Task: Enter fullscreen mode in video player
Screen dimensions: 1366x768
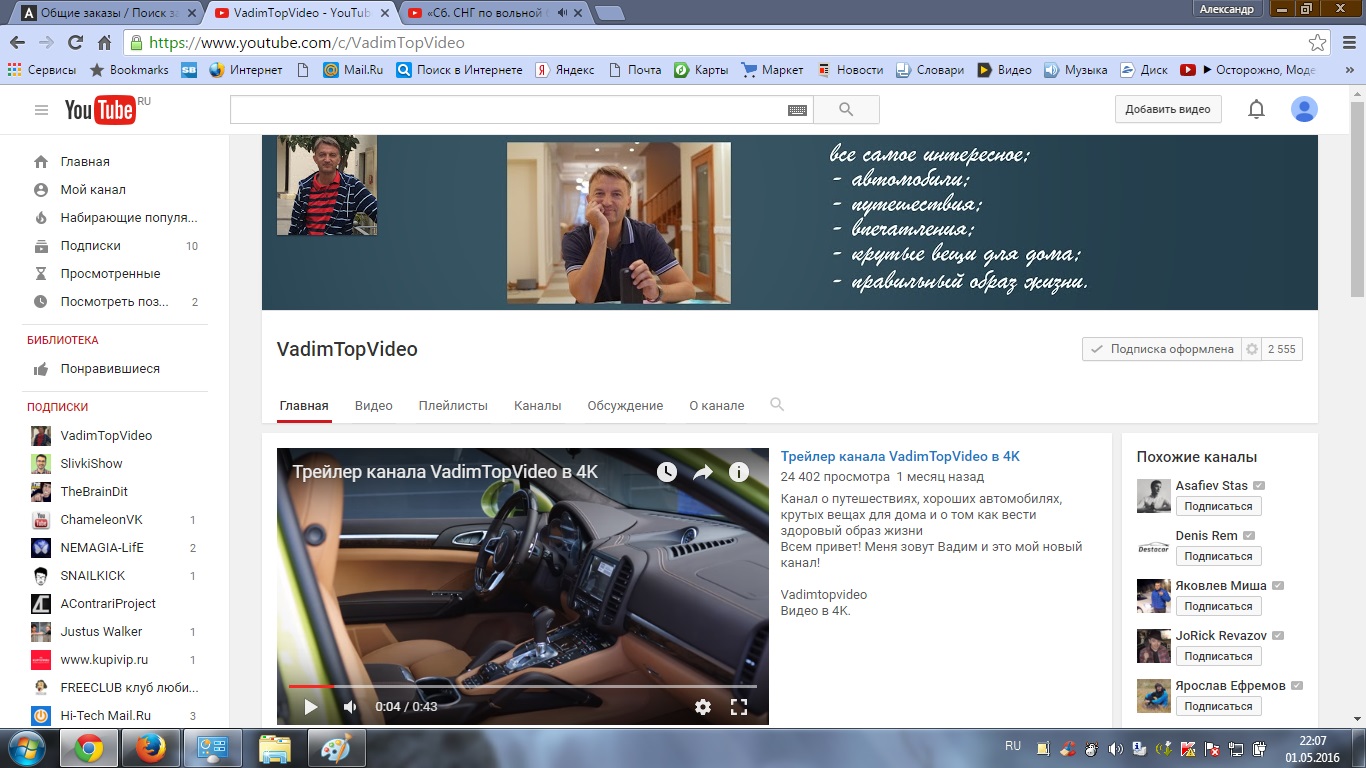Action: (x=739, y=707)
